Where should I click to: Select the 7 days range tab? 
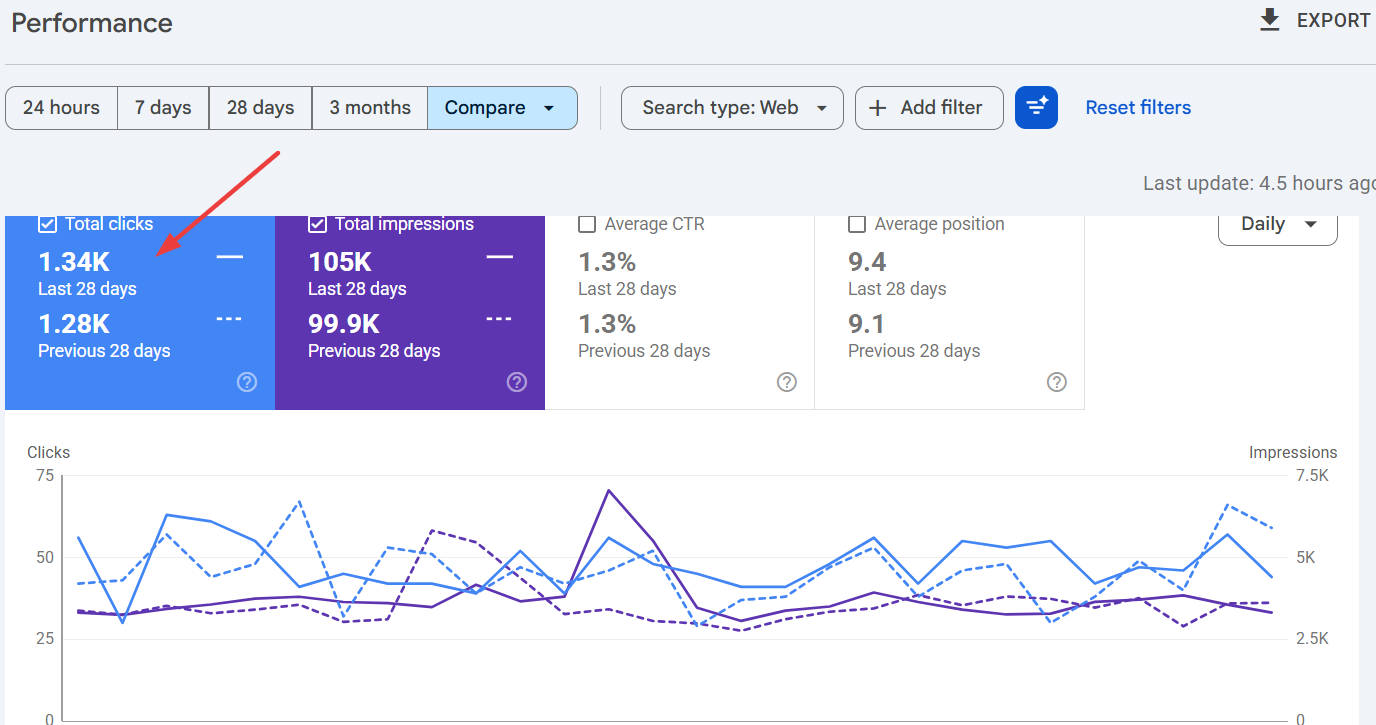[163, 108]
